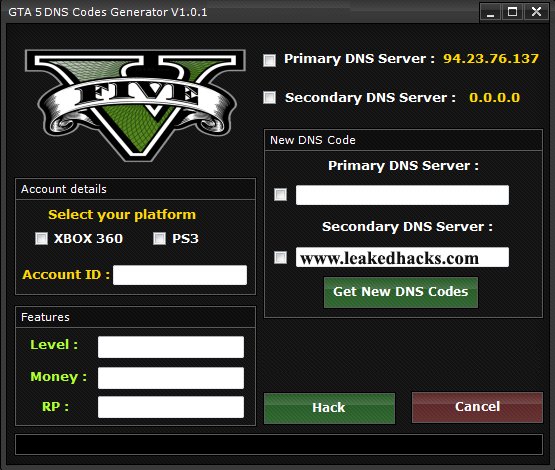Click the 'Select your platform' label

point(122,215)
